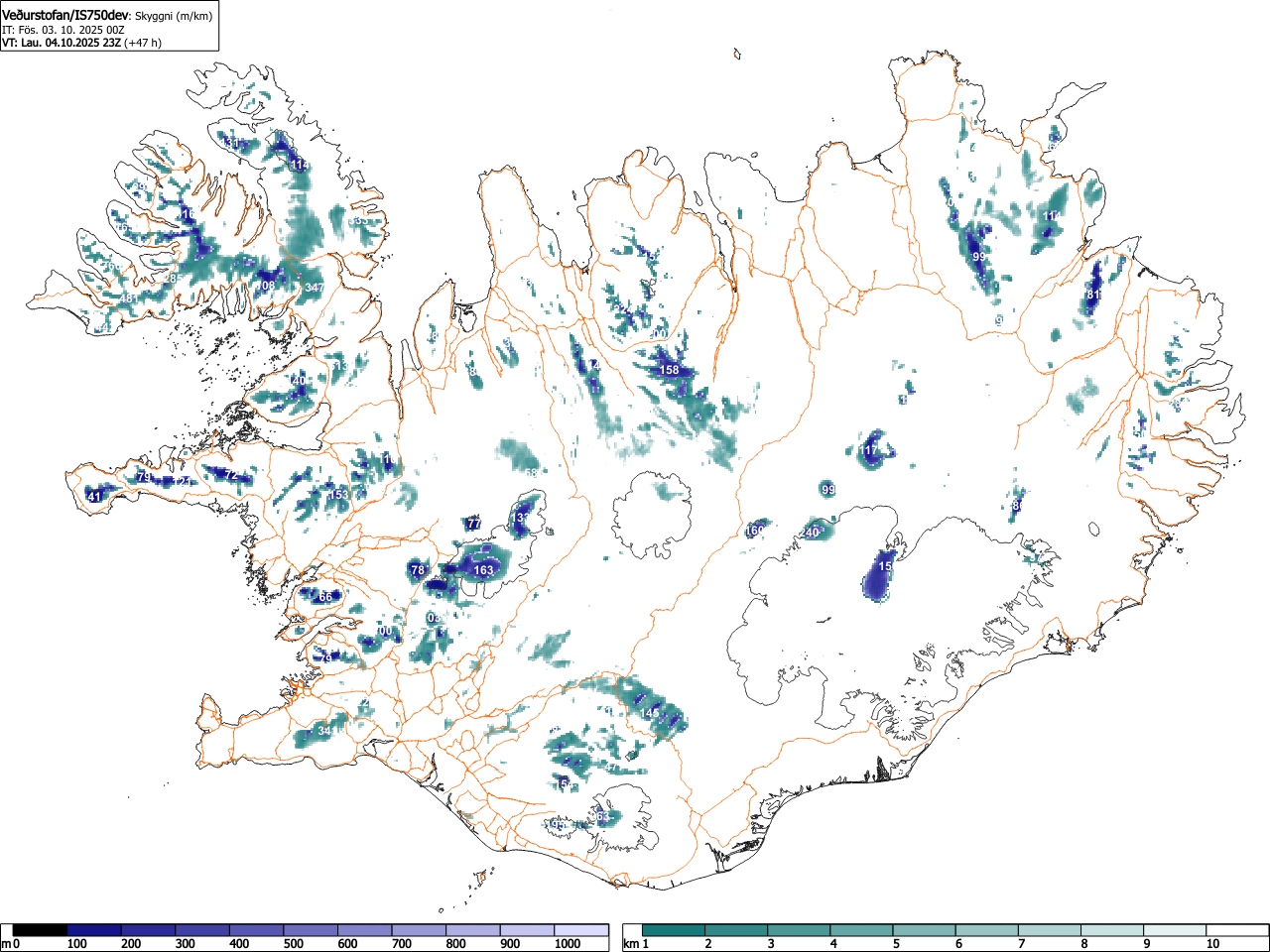
Task: Click the Veðurstofan/IS750dev title text
Action: pyautogui.click(x=65, y=15)
